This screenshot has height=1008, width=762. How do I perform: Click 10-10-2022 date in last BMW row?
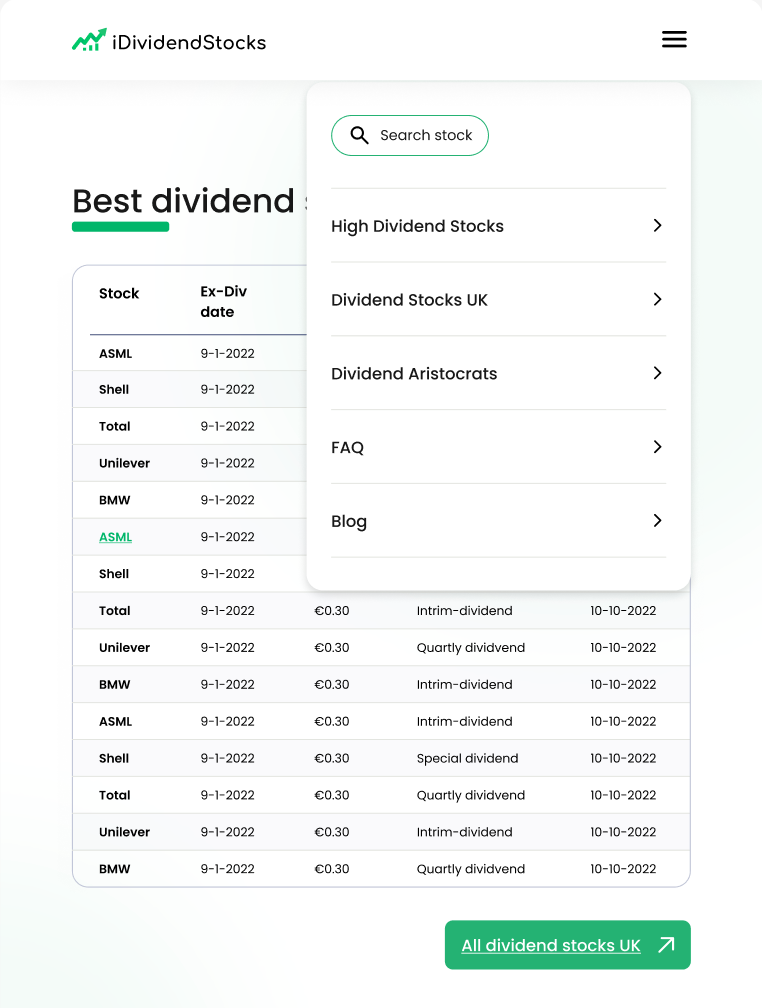point(622,868)
